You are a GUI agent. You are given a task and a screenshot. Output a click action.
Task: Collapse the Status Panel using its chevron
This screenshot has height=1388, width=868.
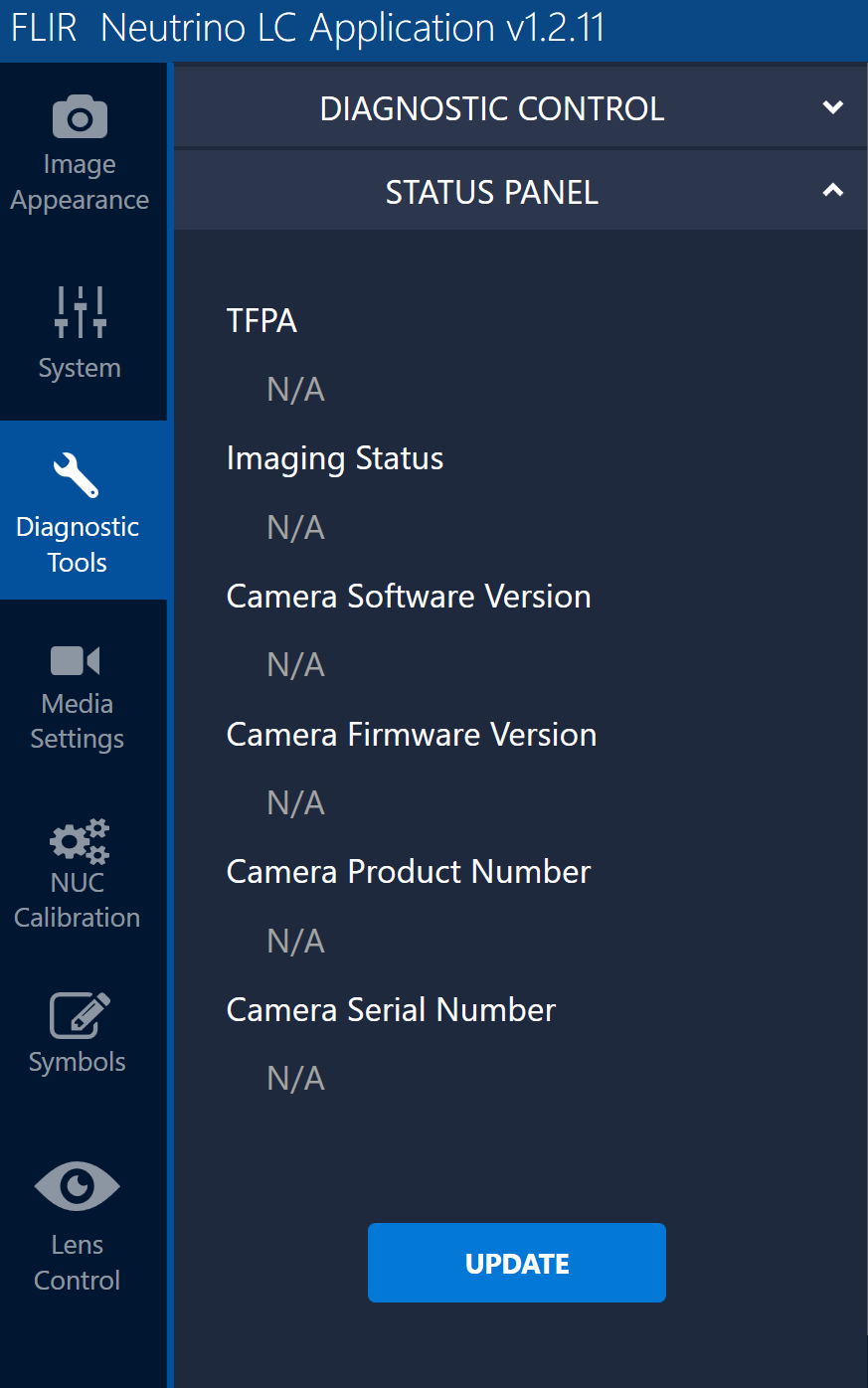(x=833, y=191)
